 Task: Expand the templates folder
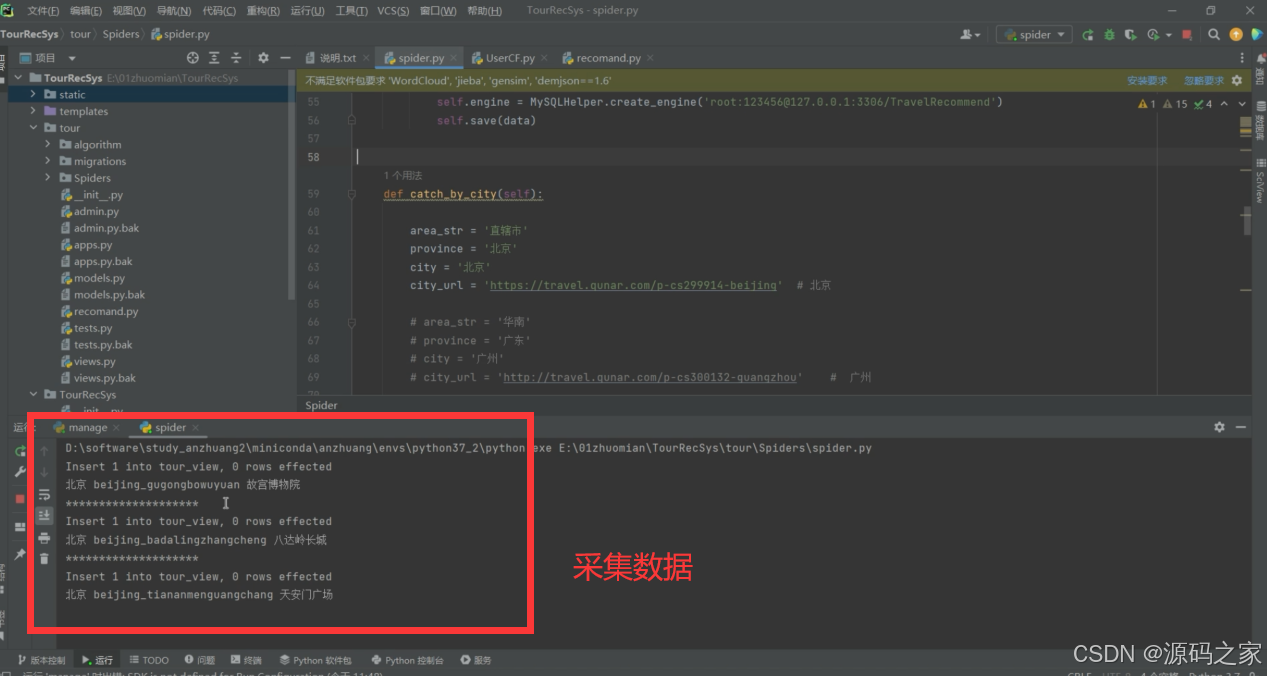tap(33, 111)
